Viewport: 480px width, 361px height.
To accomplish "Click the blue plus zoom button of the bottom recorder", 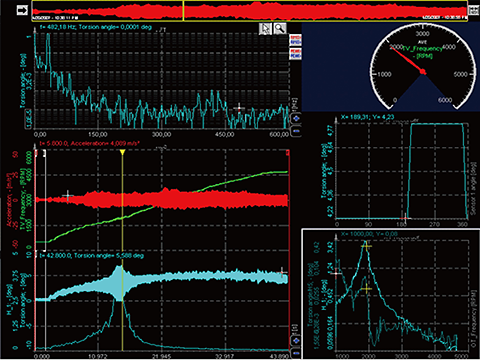I will [x=296, y=341].
